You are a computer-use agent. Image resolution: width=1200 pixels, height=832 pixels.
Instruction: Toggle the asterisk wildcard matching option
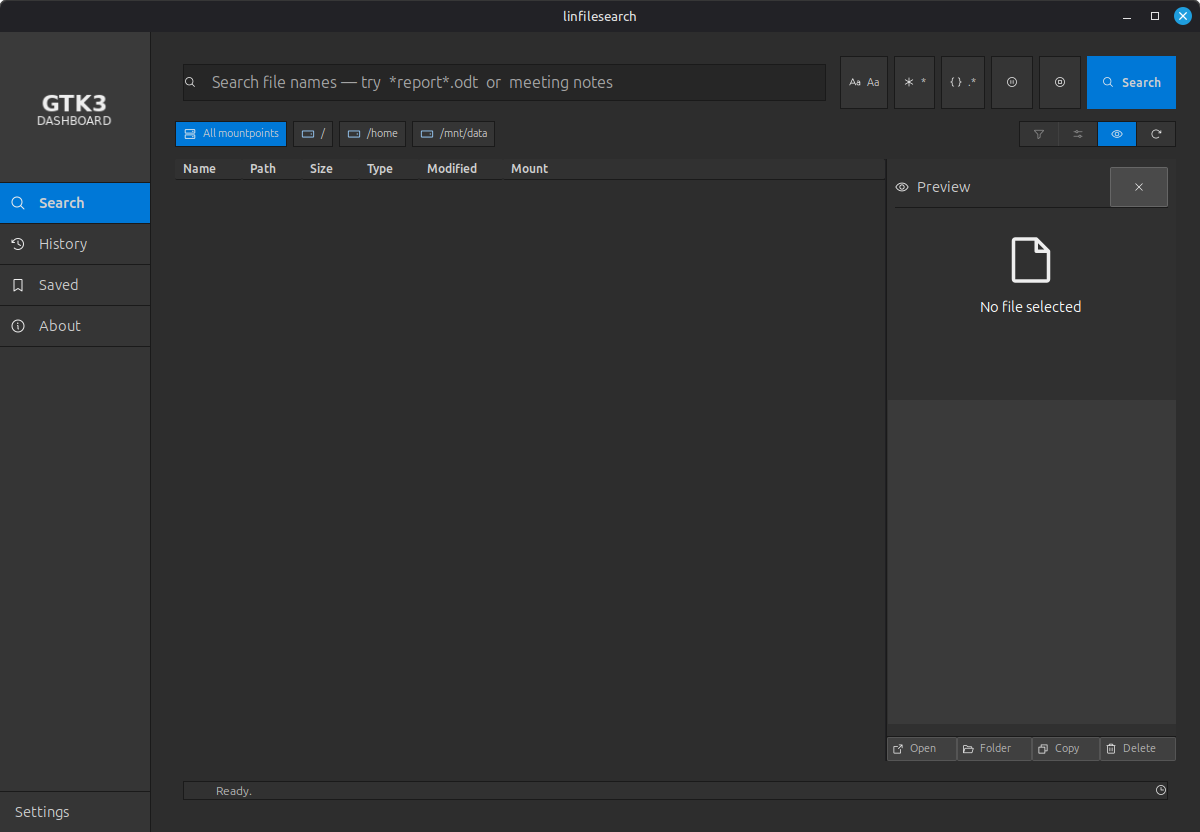click(x=915, y=82)
